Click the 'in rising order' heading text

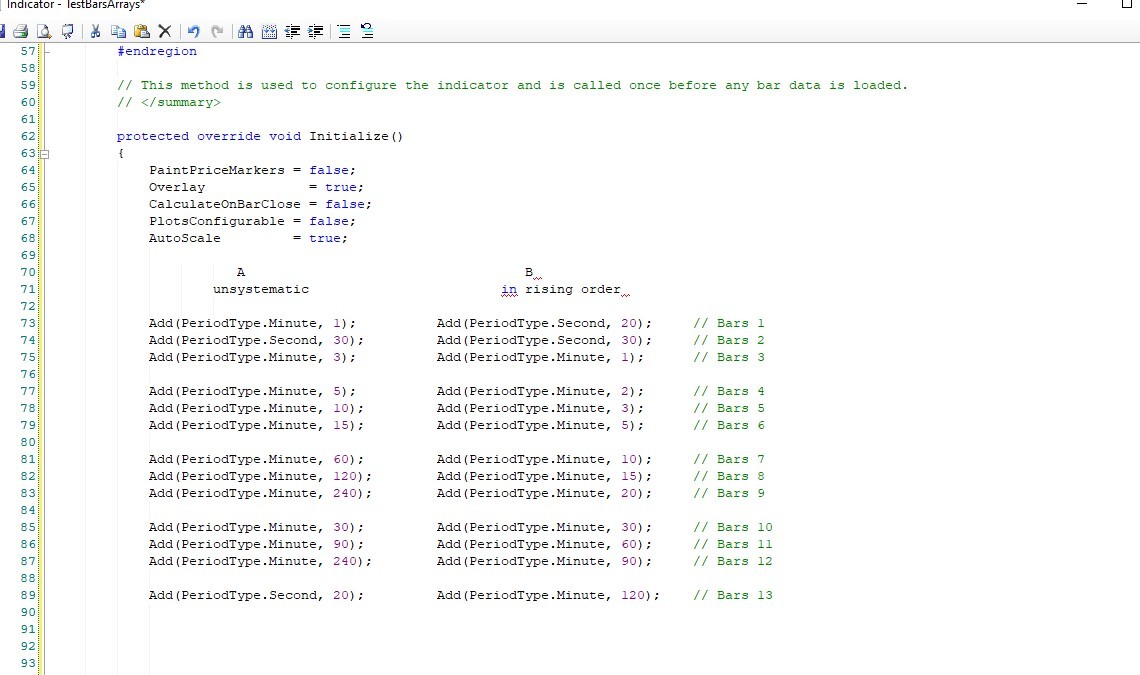561,289
